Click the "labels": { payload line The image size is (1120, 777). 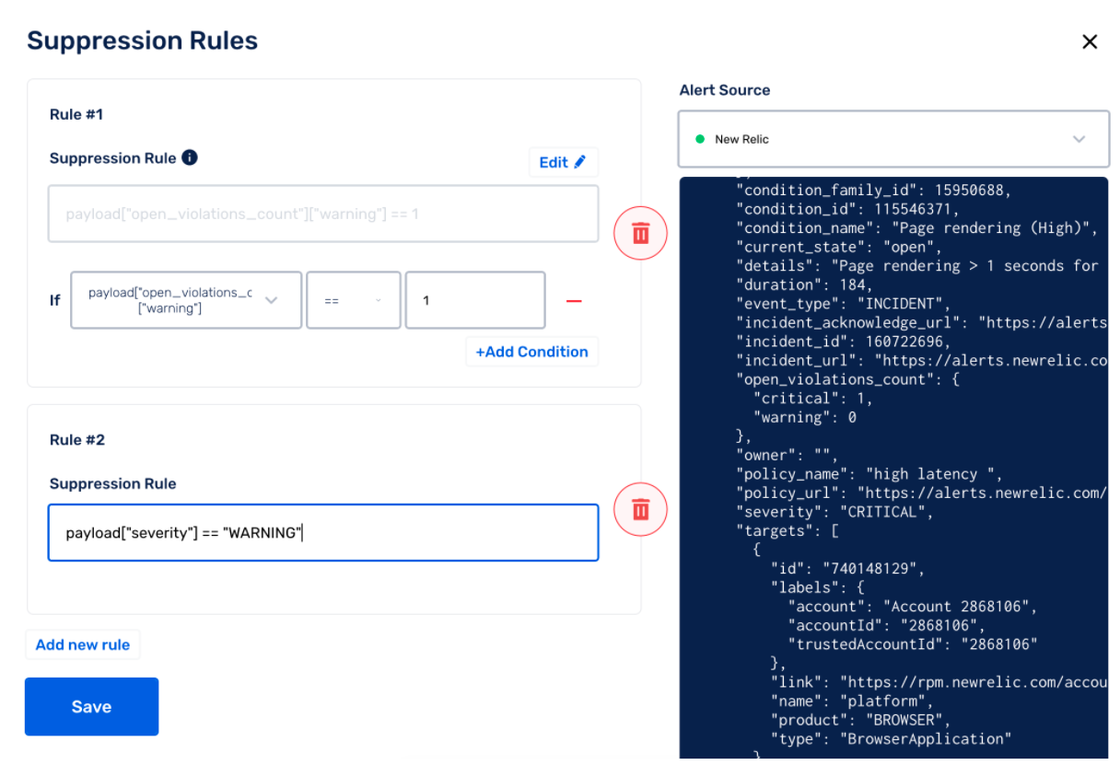click(817, 588)
